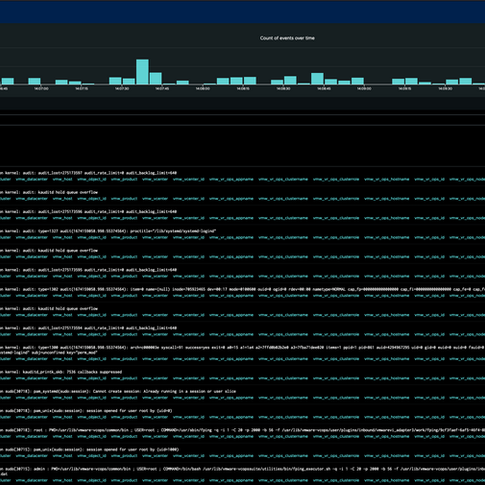Image resolution: width=485 pixels, height=485 pixels.
Task: Select 'session opened for user root by (uid=1000)' event
Action: (x=89, y=450)
